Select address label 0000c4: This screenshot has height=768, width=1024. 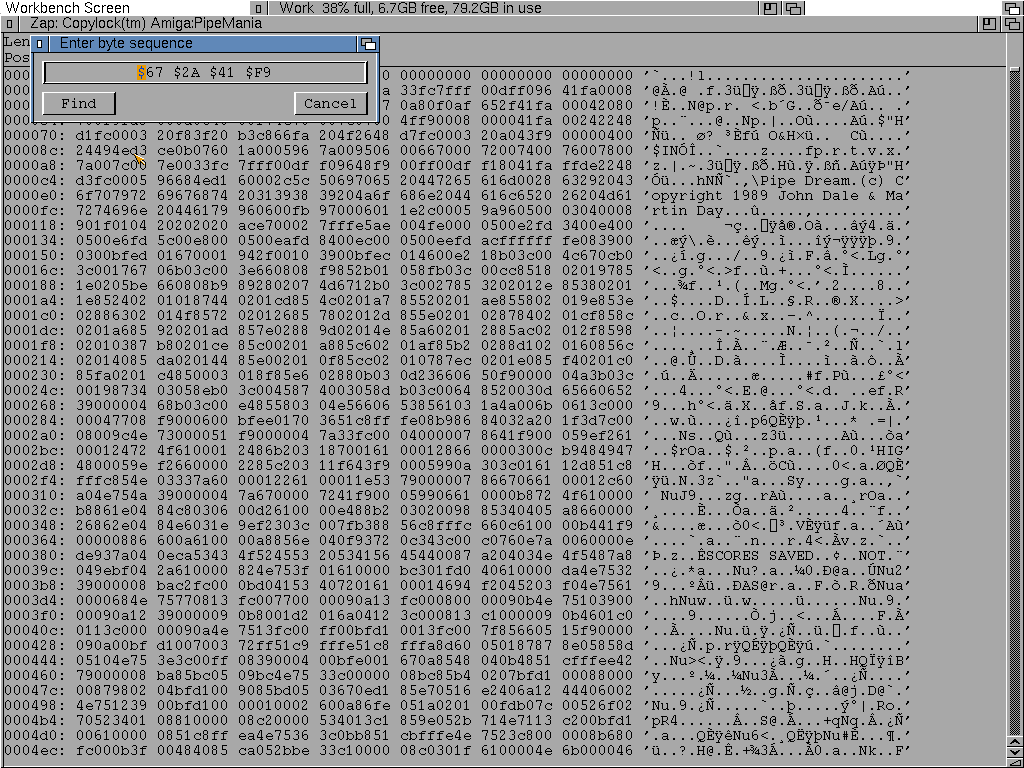click(35, 180)
